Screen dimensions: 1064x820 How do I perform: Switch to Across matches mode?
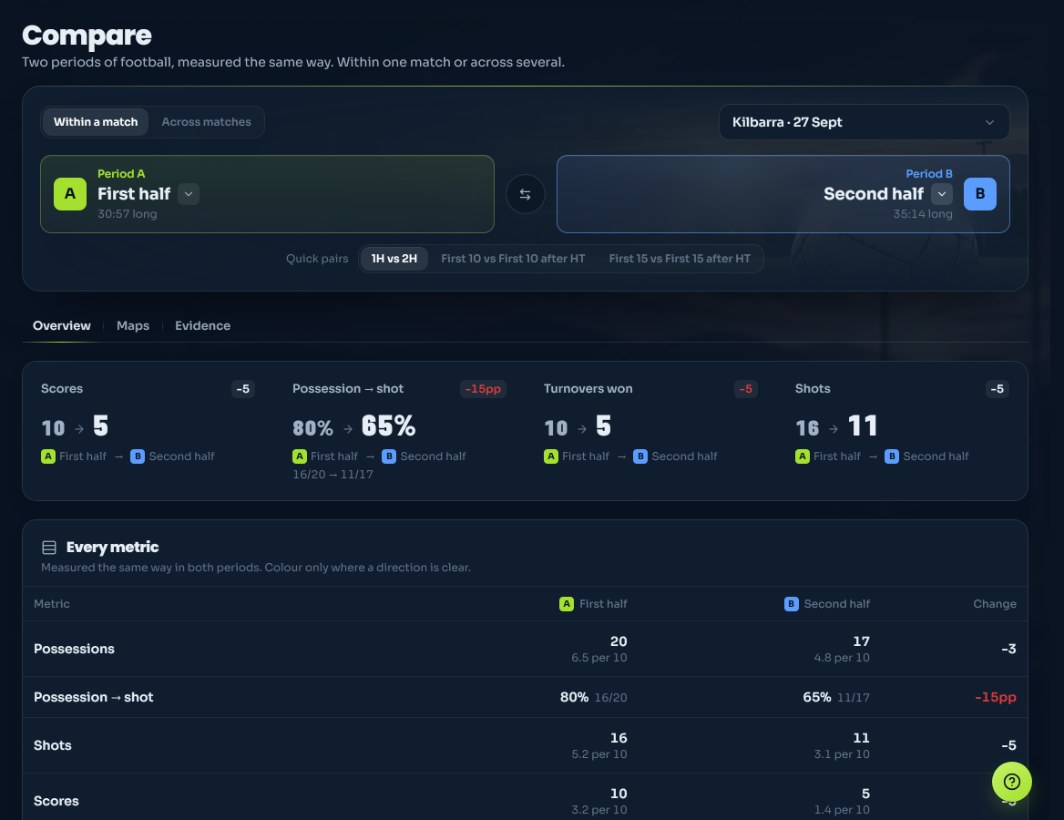206,122
